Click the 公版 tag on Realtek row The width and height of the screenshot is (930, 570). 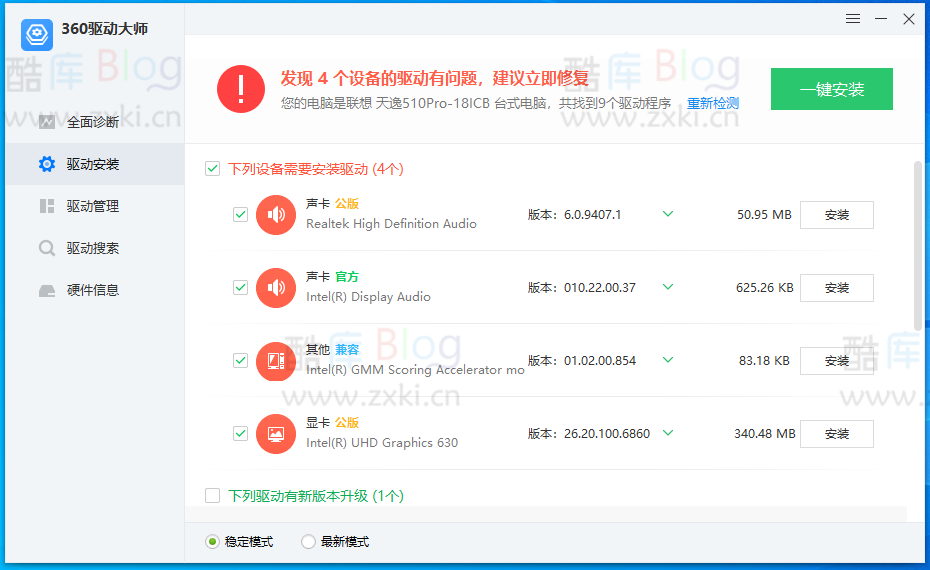click(x=347, y=203)
